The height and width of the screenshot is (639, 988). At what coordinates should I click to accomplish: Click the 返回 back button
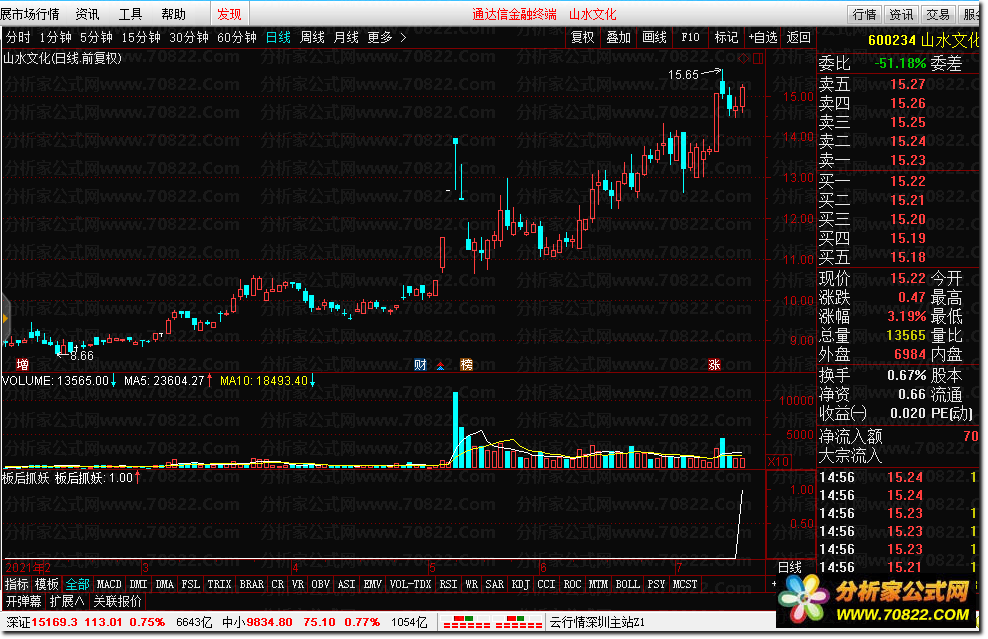(798, 38)
